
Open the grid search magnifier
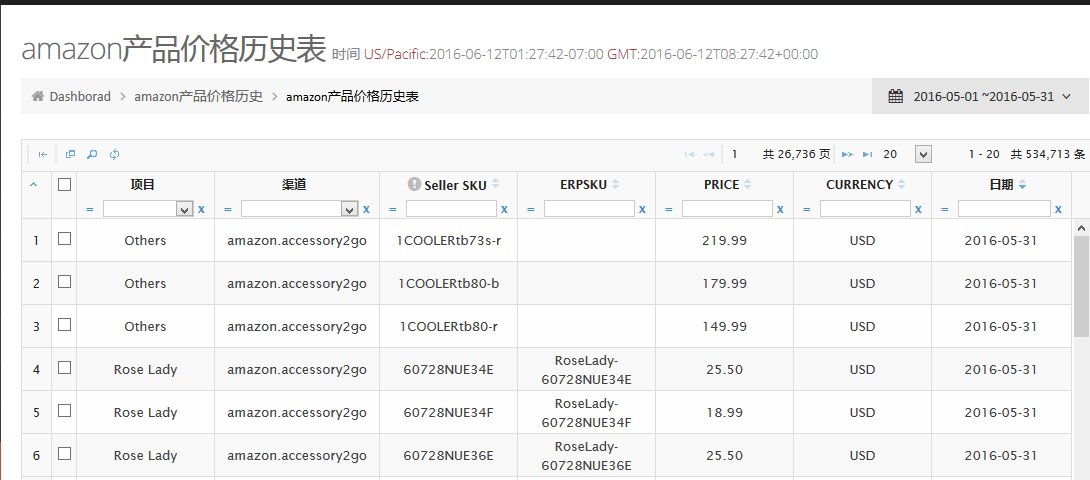[x=92, y=154]
